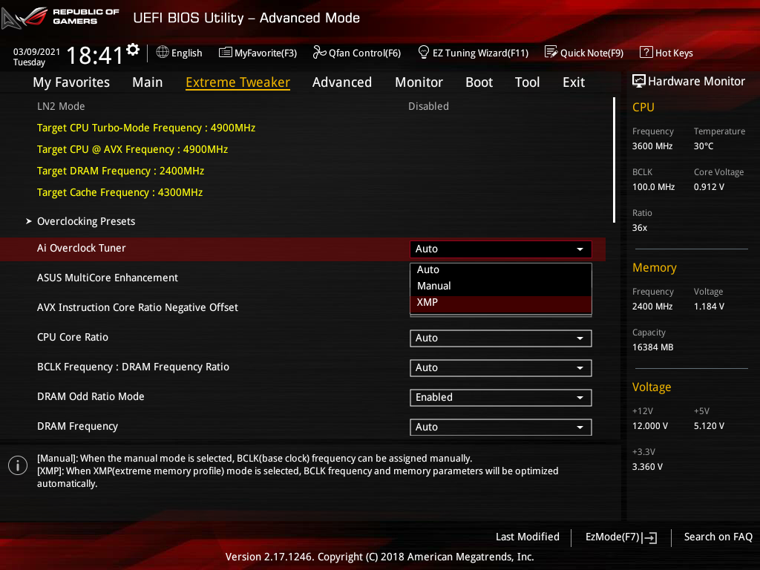Viewport: 760px width, 570px height.
Task: Click Last Modified button
Action: [527, 537]
